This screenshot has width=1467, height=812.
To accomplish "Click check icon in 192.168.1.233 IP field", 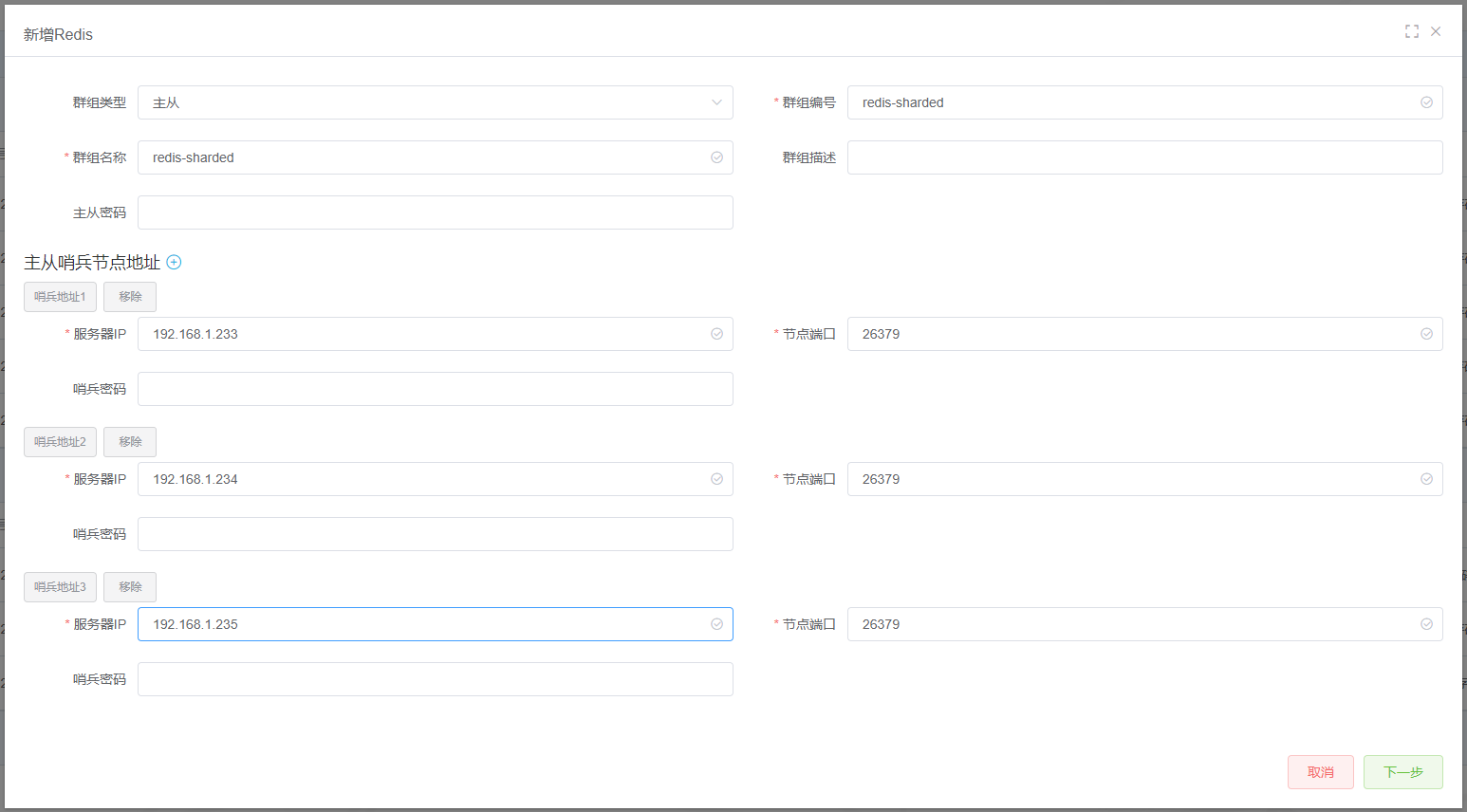I will pyautogui.click(x=716, y=334).
